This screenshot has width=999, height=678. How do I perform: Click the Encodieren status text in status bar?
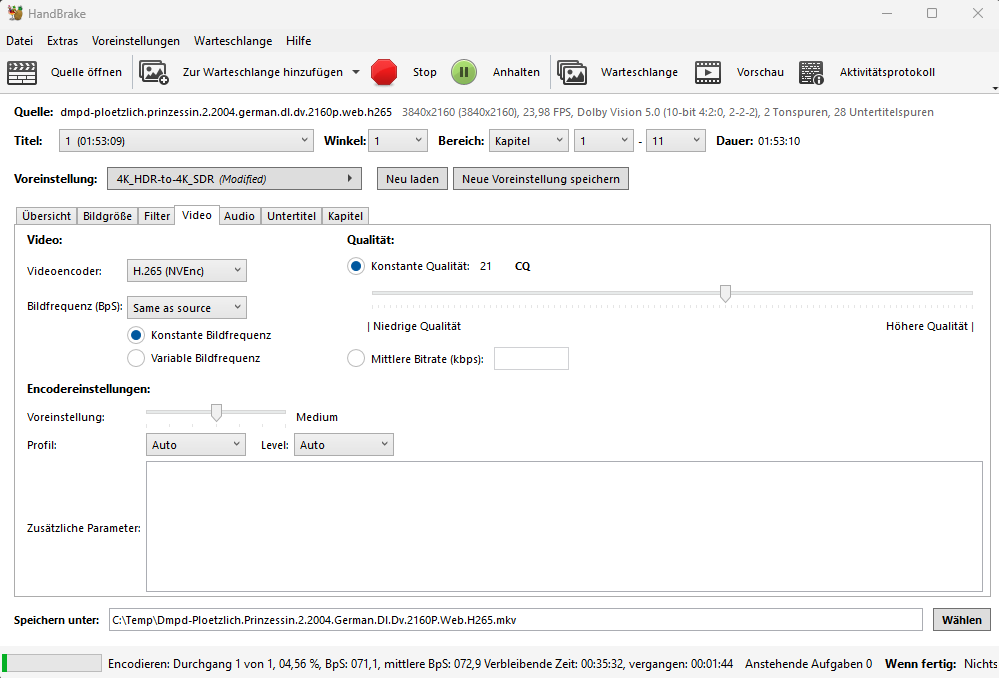point(420,663)
